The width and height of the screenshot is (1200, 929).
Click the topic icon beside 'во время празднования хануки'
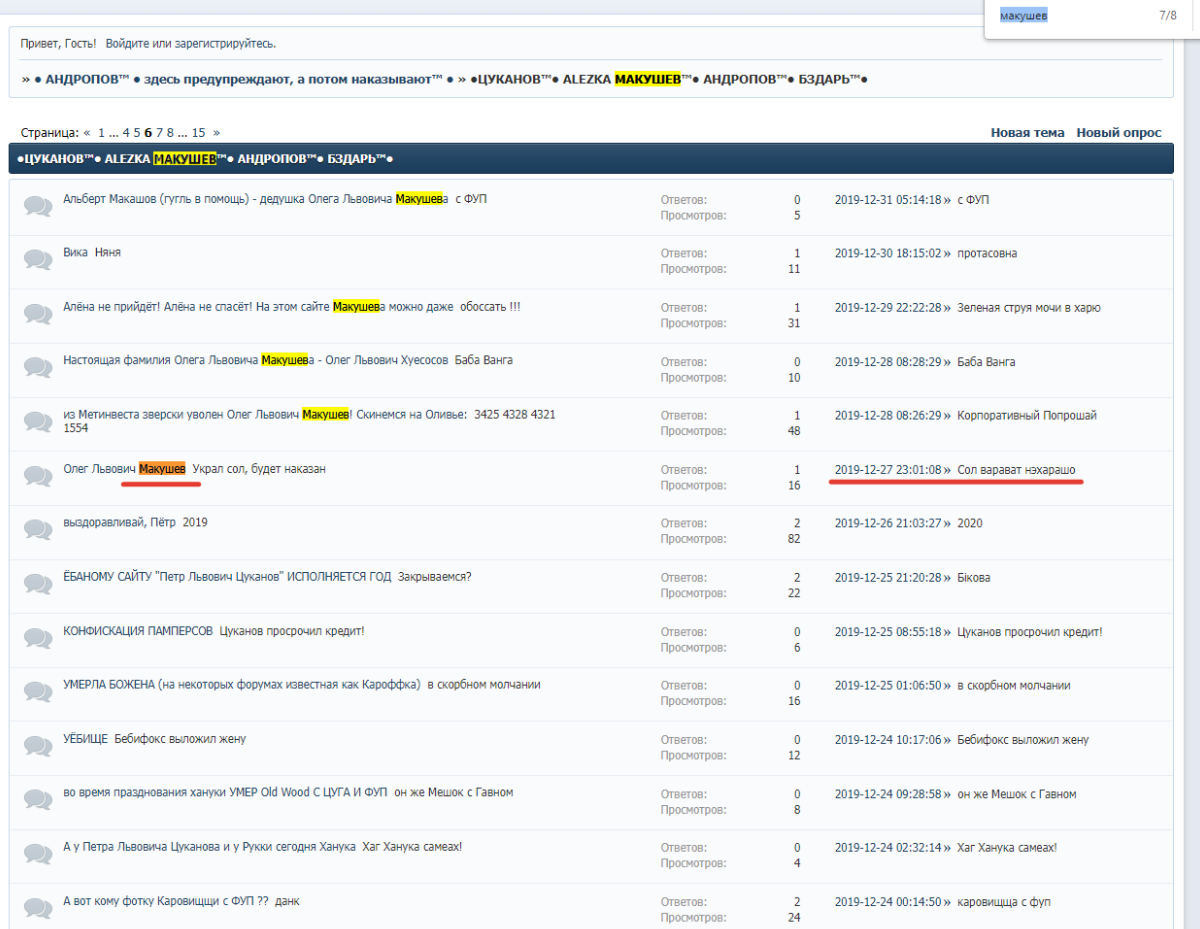(x=38, y=800)
